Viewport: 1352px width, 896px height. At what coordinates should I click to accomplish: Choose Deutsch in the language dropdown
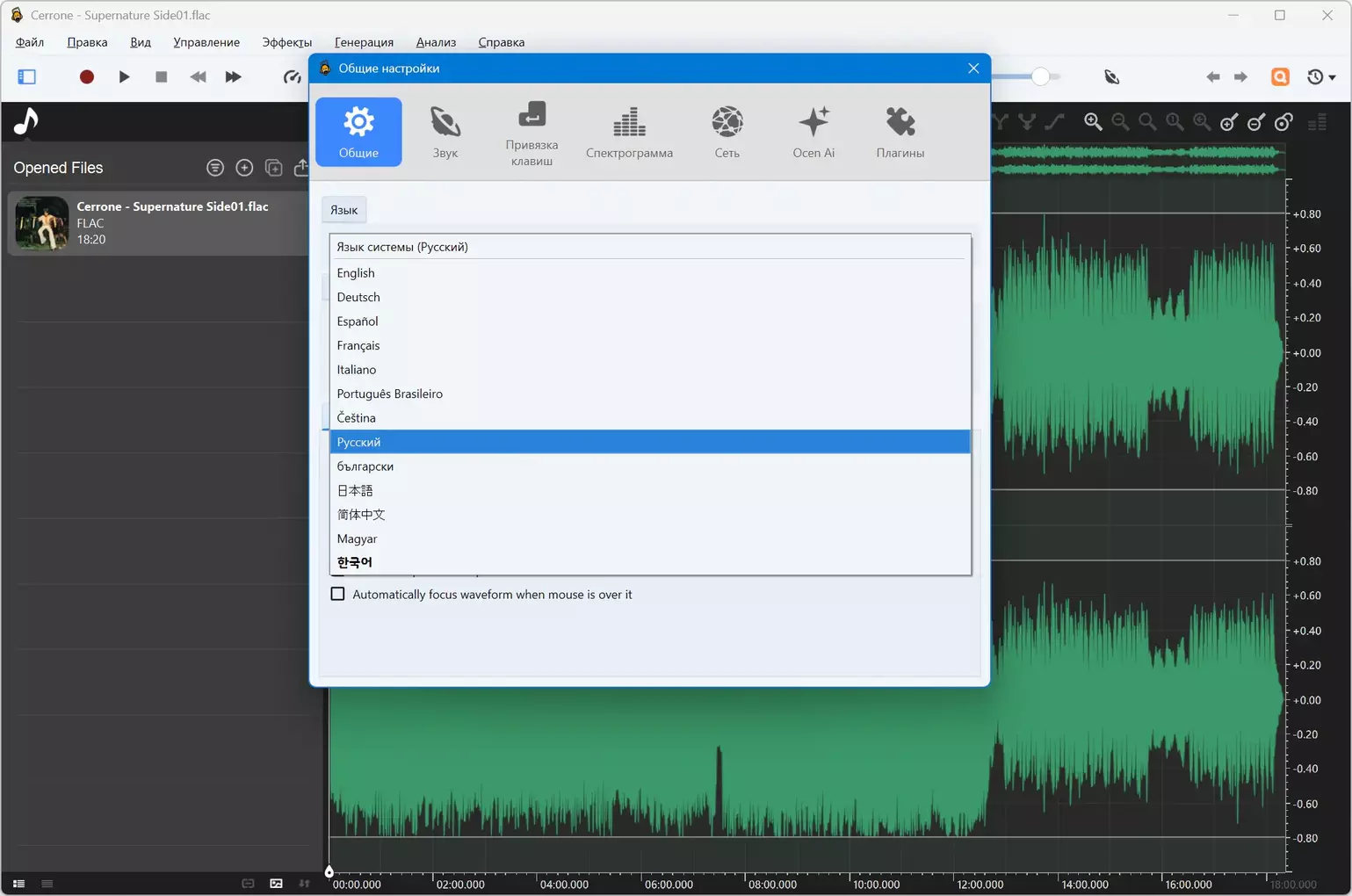coord(358,298)
